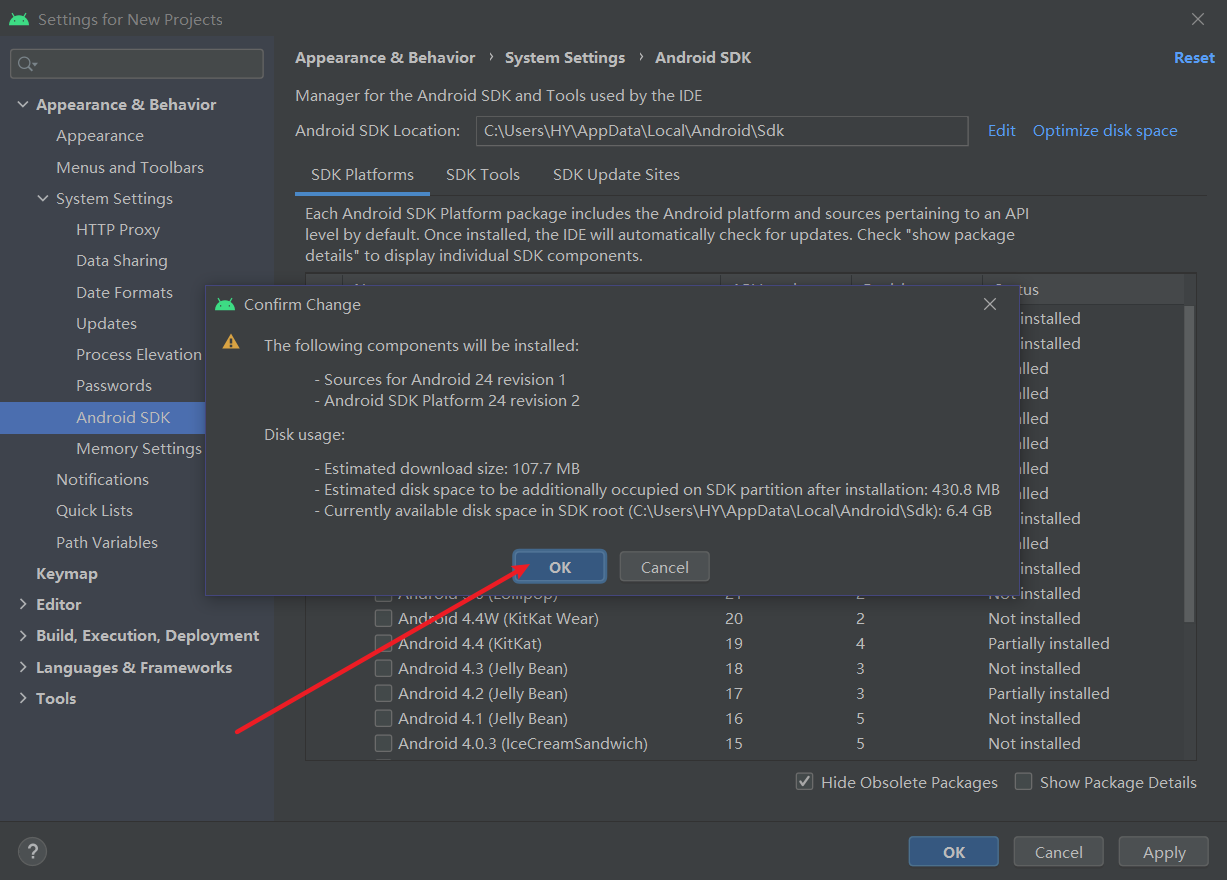Open the Keymap settings page

coord(67,573)
